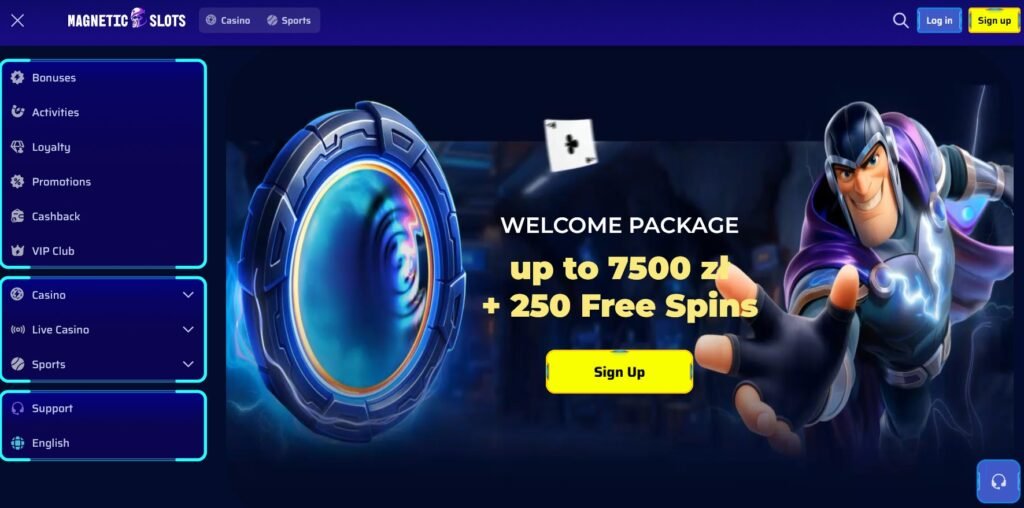Viewport: 1024px width, 508px height.
Task: Open Support from the sidebar
Action: [52, 408]
